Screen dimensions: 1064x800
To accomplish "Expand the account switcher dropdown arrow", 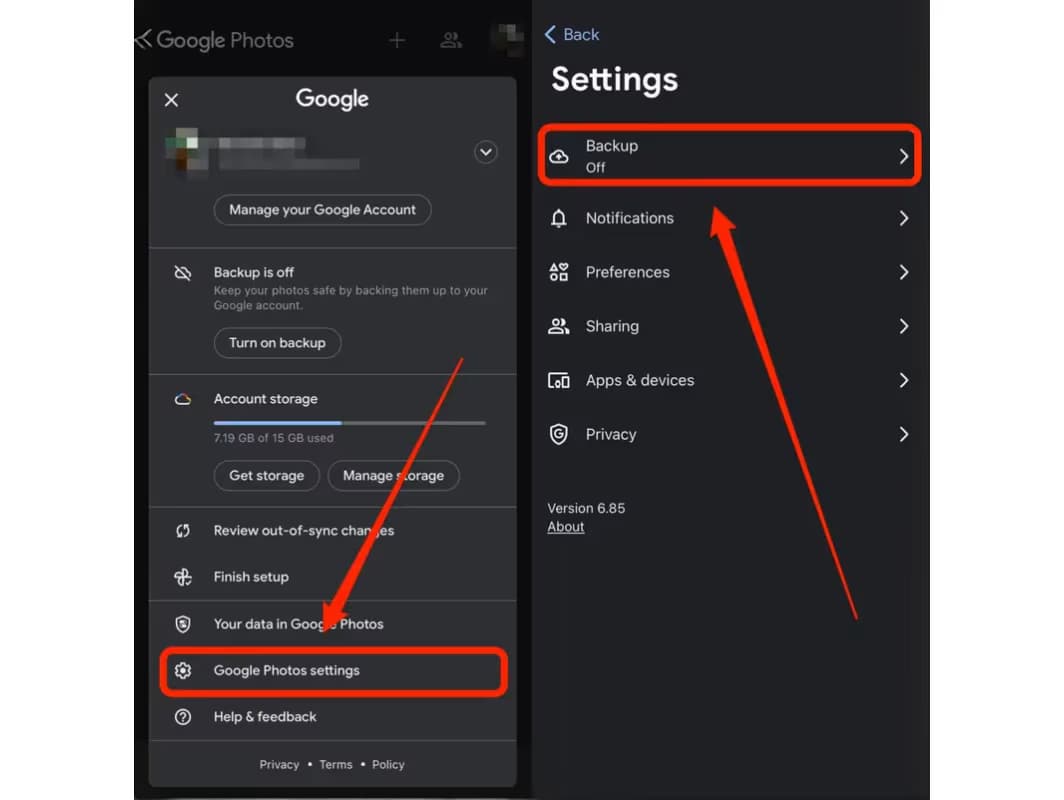I will pyautogui.click(x=486, y=152).
